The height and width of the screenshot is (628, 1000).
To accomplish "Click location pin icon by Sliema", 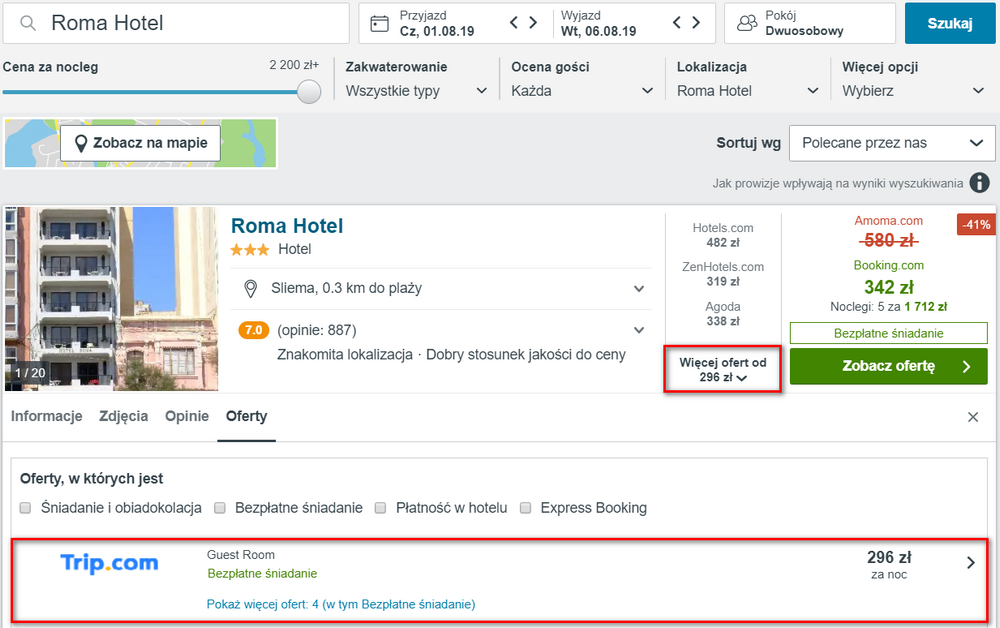I will (x=251, y=289).
